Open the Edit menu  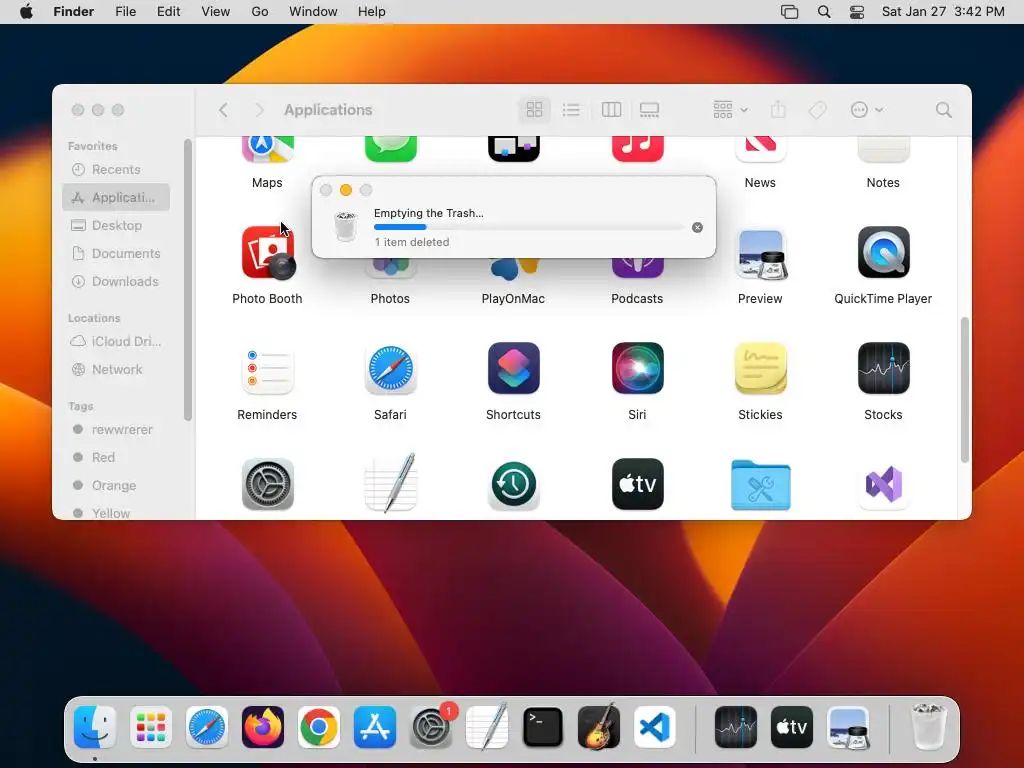[168, 12]
